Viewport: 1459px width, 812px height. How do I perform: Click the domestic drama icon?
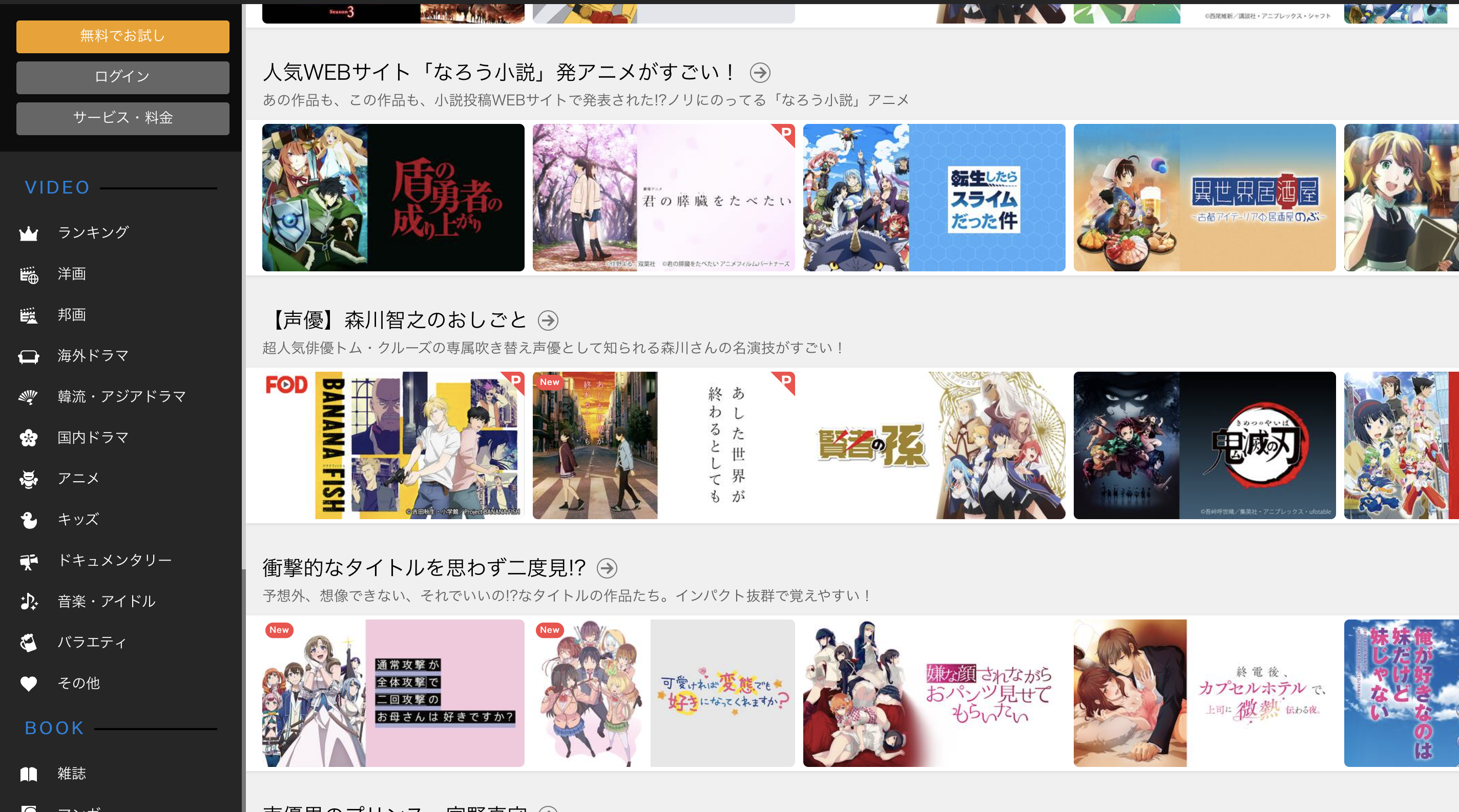[x=29, y=437]
